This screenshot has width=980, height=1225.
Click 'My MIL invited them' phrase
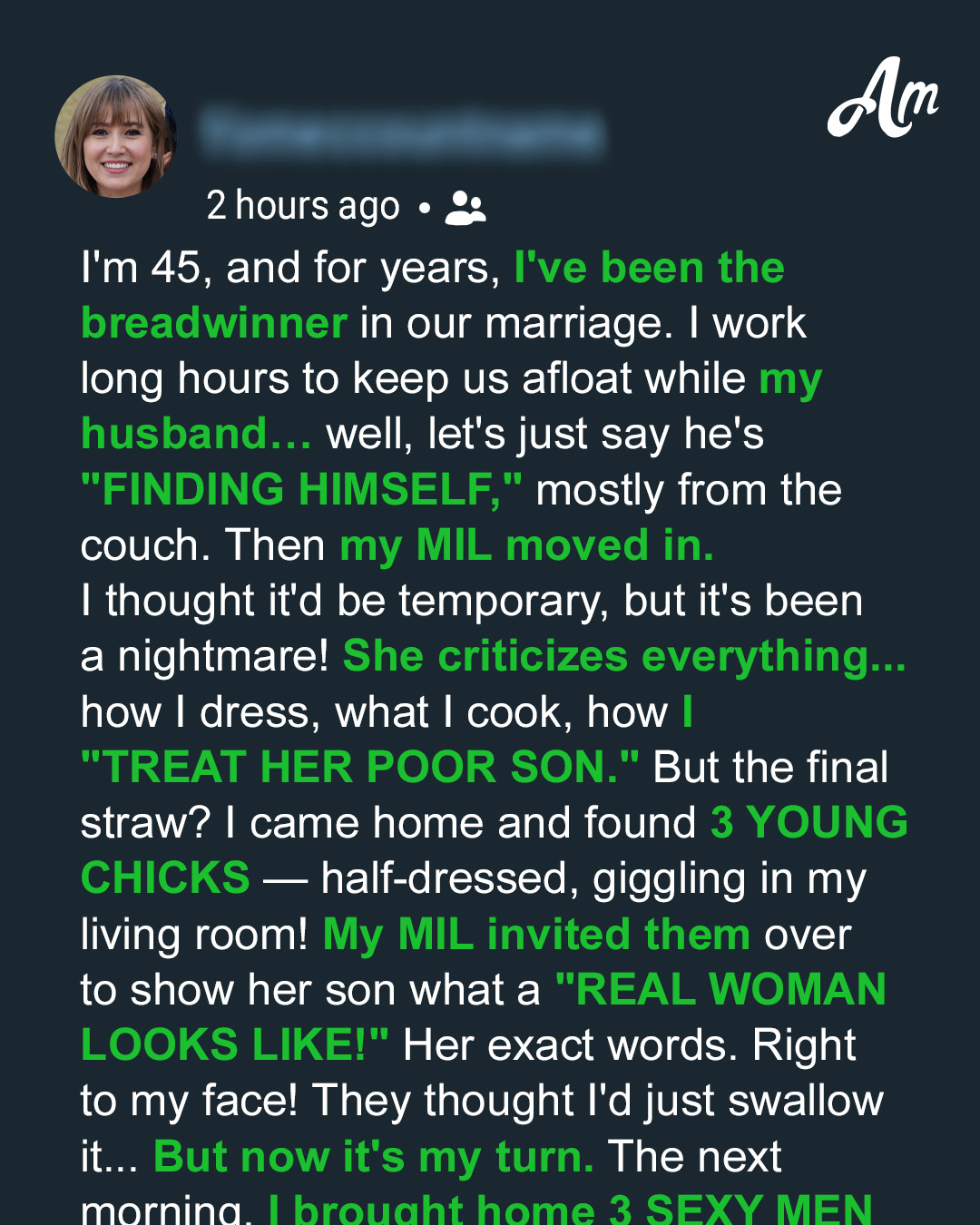click(536, 936)
